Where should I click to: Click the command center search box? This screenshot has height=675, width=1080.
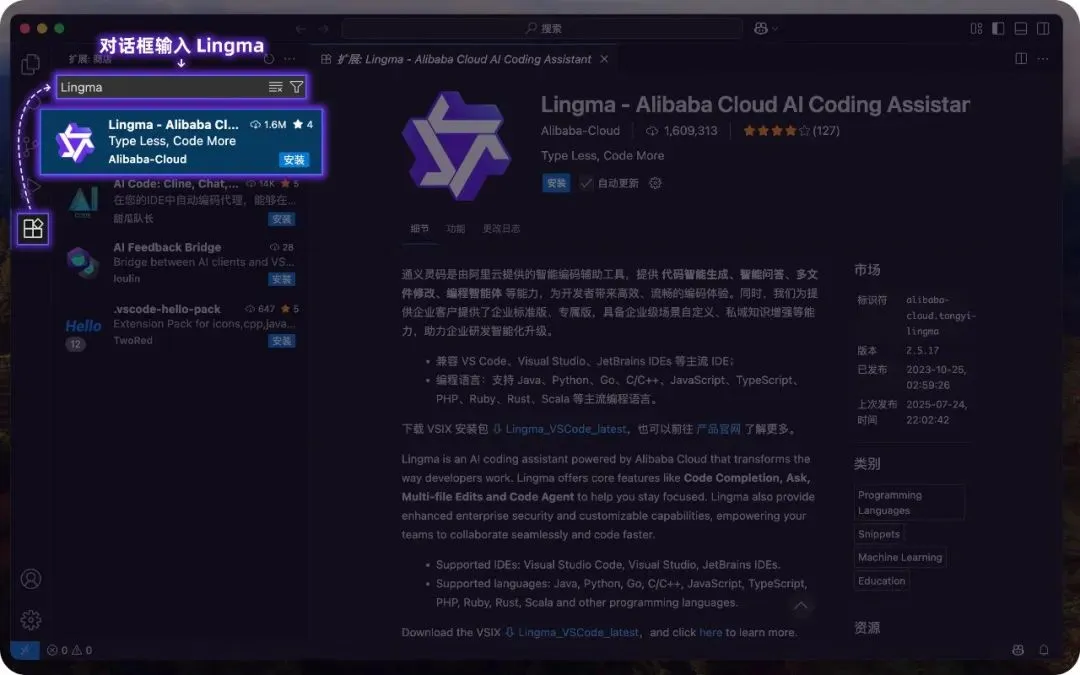tap(542, 28)
